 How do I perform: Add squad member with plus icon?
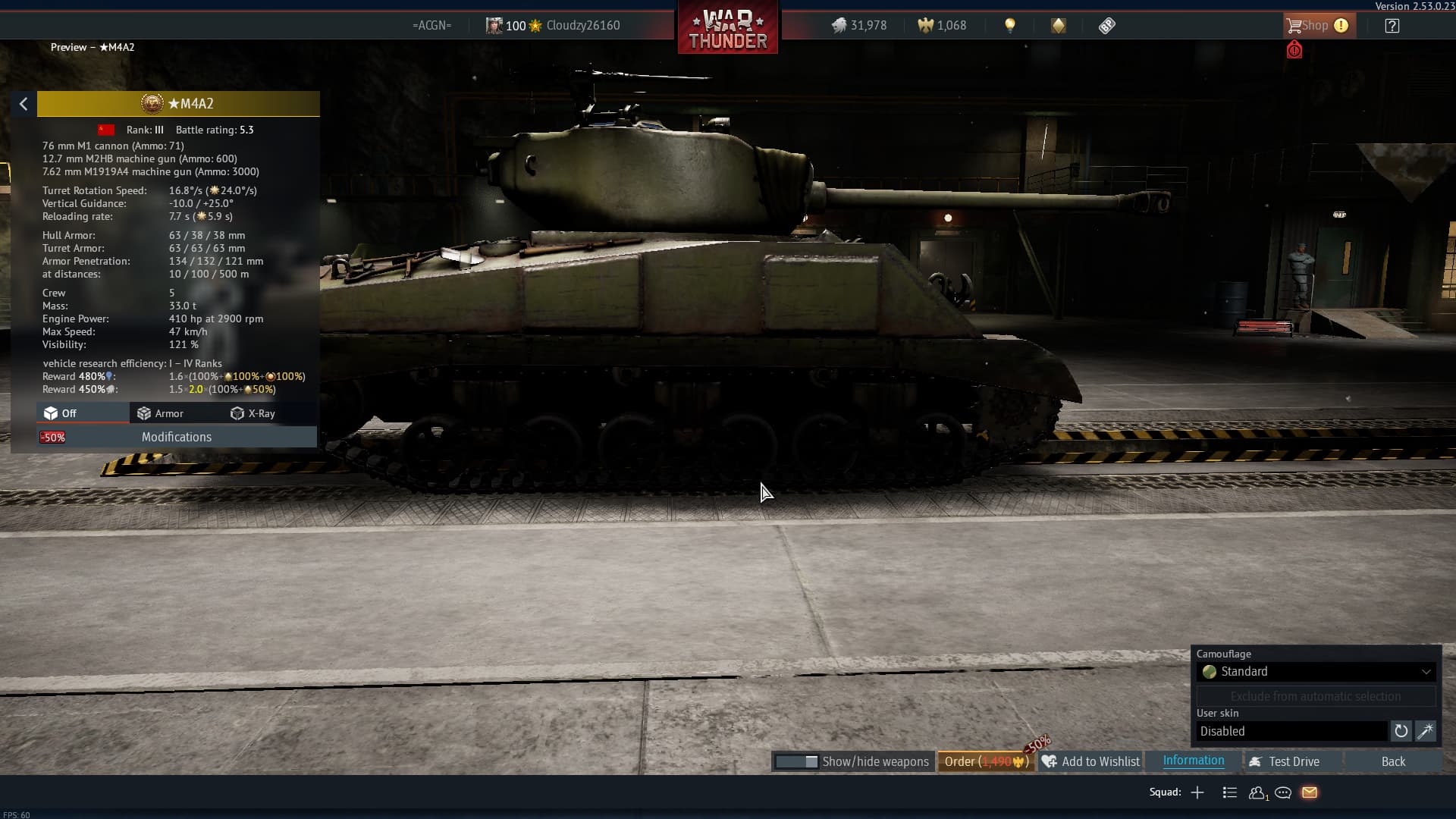1197,792
